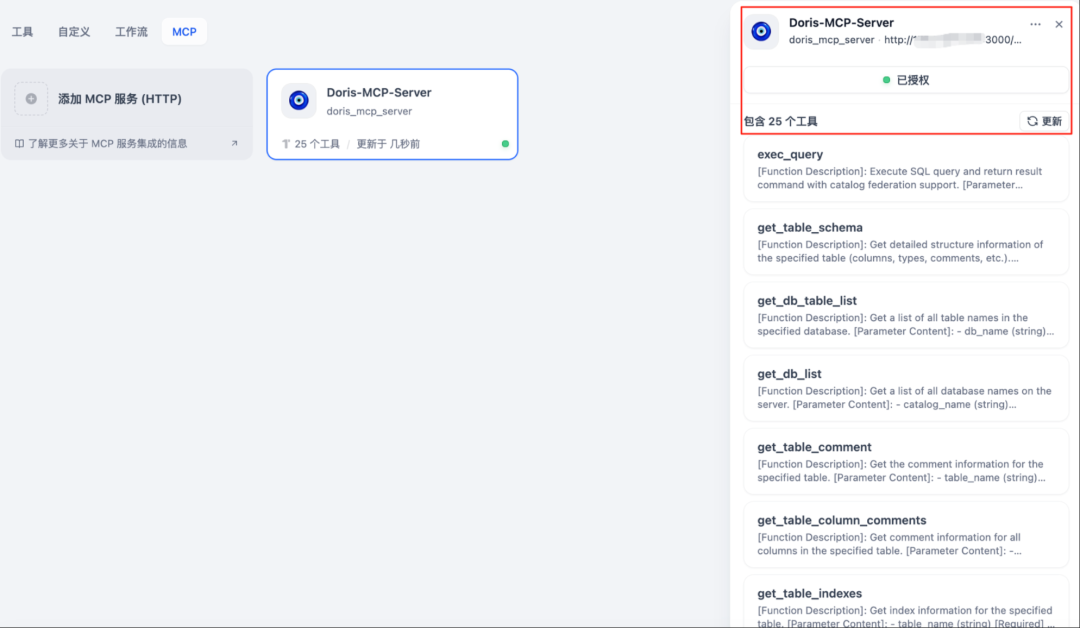Select the get_db_list tool entry
Image resolution: width=1080 pixels, height=628 pixels.
point(906,388)
